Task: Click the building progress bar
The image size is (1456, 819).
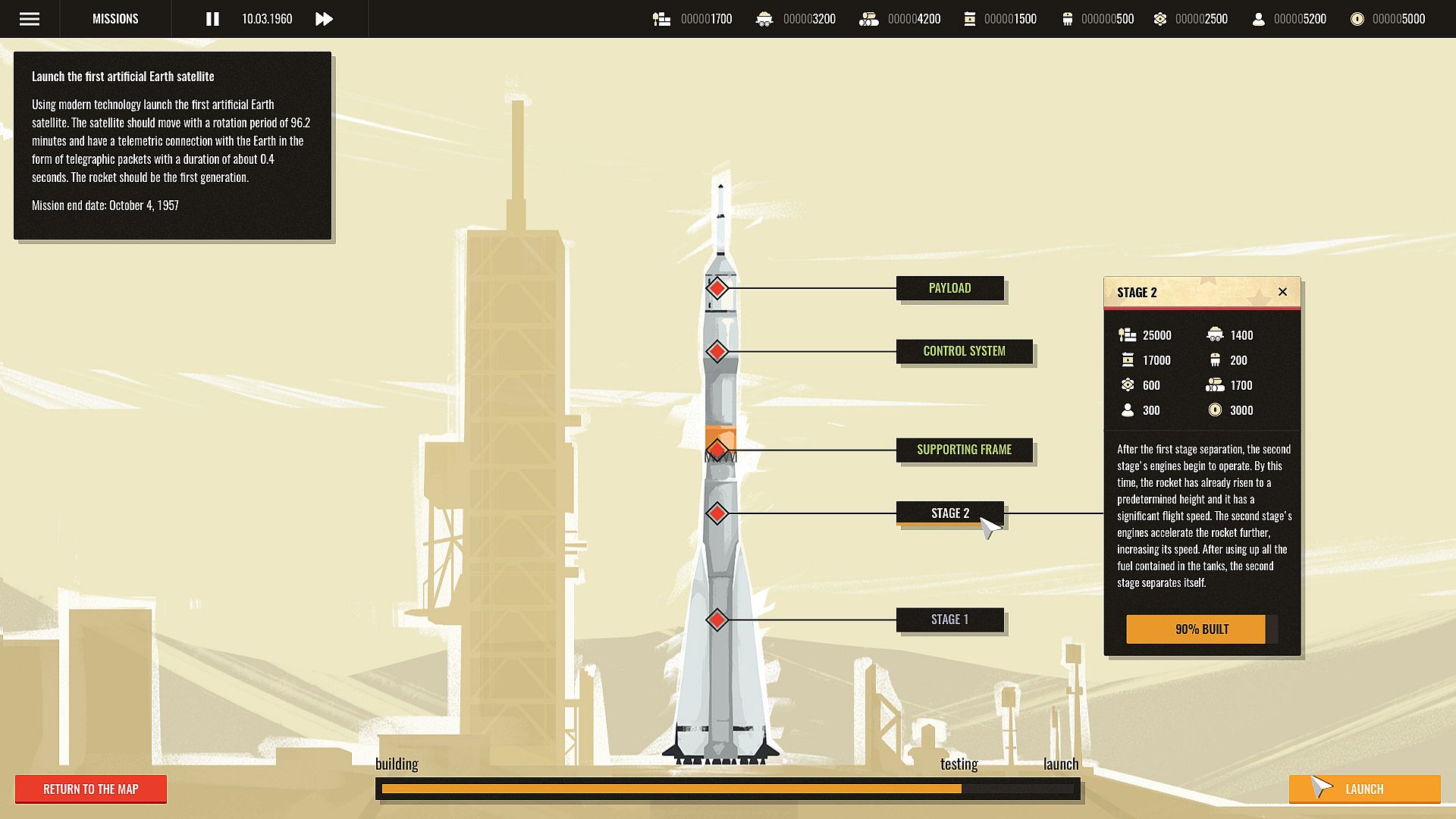Action: pyautogui.click(x=671, y=789)
